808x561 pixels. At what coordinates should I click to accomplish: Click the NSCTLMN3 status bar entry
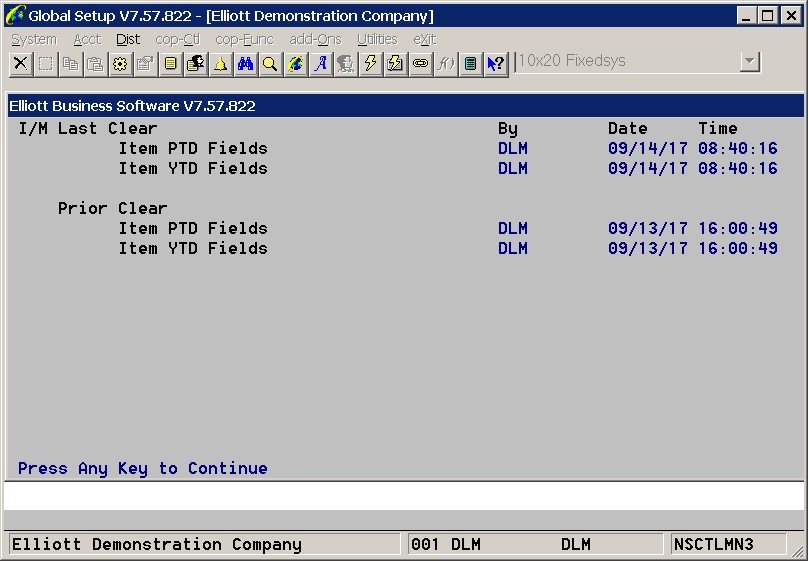714,545
